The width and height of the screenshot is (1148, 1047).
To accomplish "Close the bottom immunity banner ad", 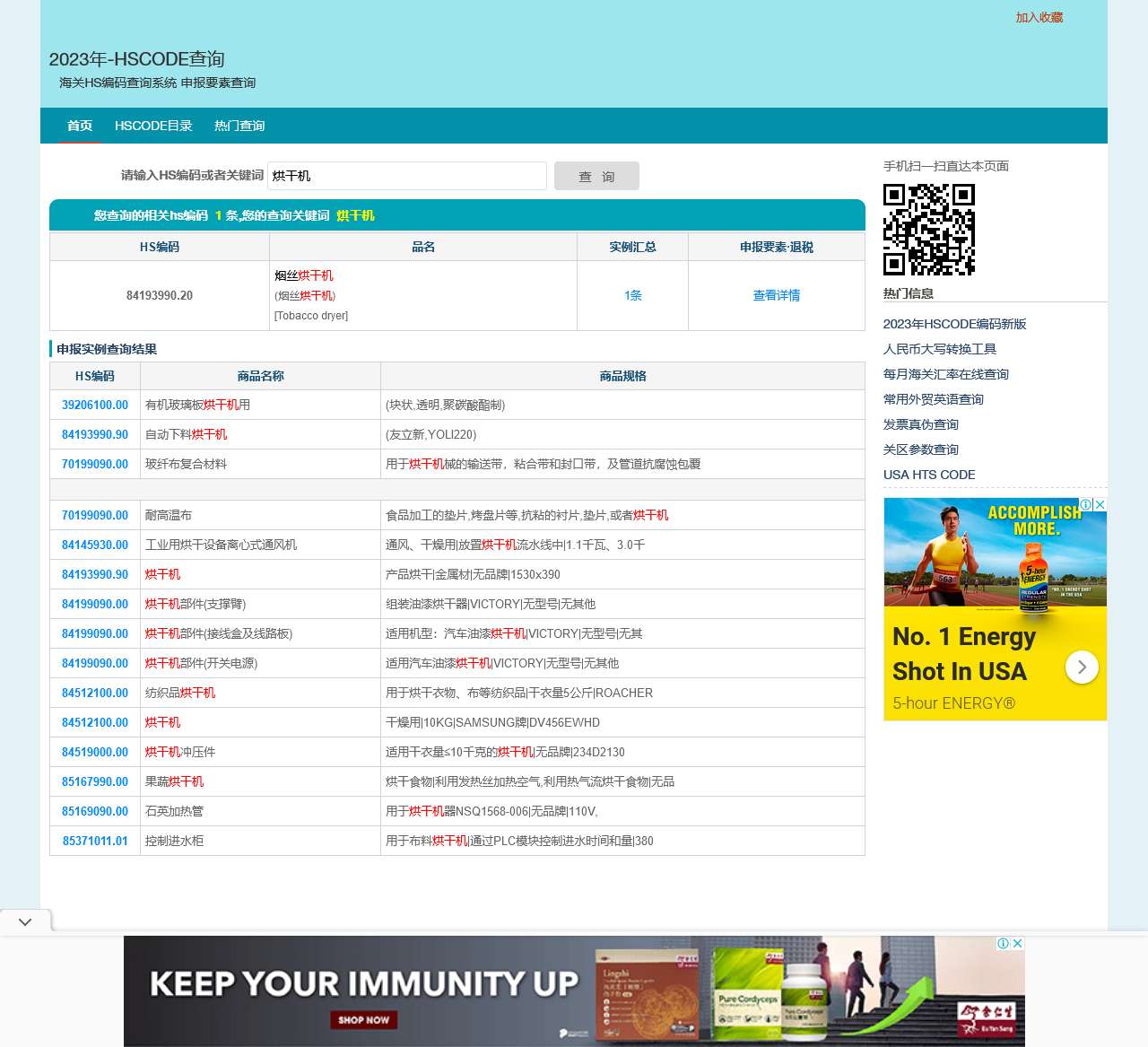I will pyautogui.click(x=1018, y=943).
